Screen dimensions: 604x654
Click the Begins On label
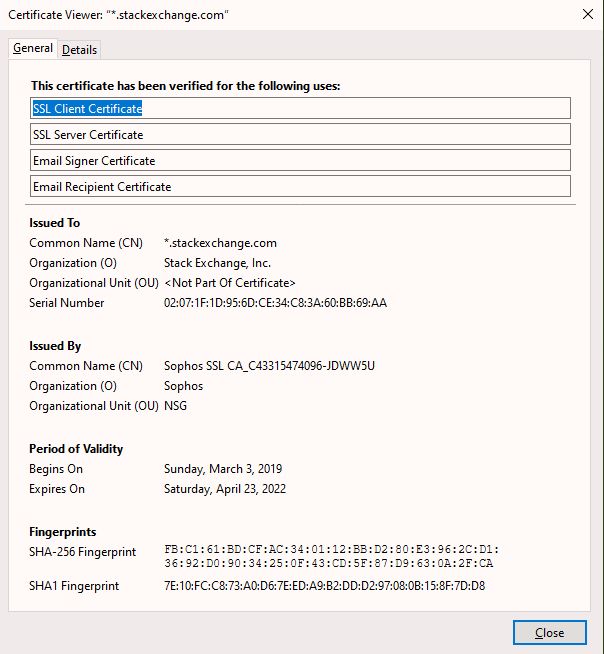[x=56, y=469]
